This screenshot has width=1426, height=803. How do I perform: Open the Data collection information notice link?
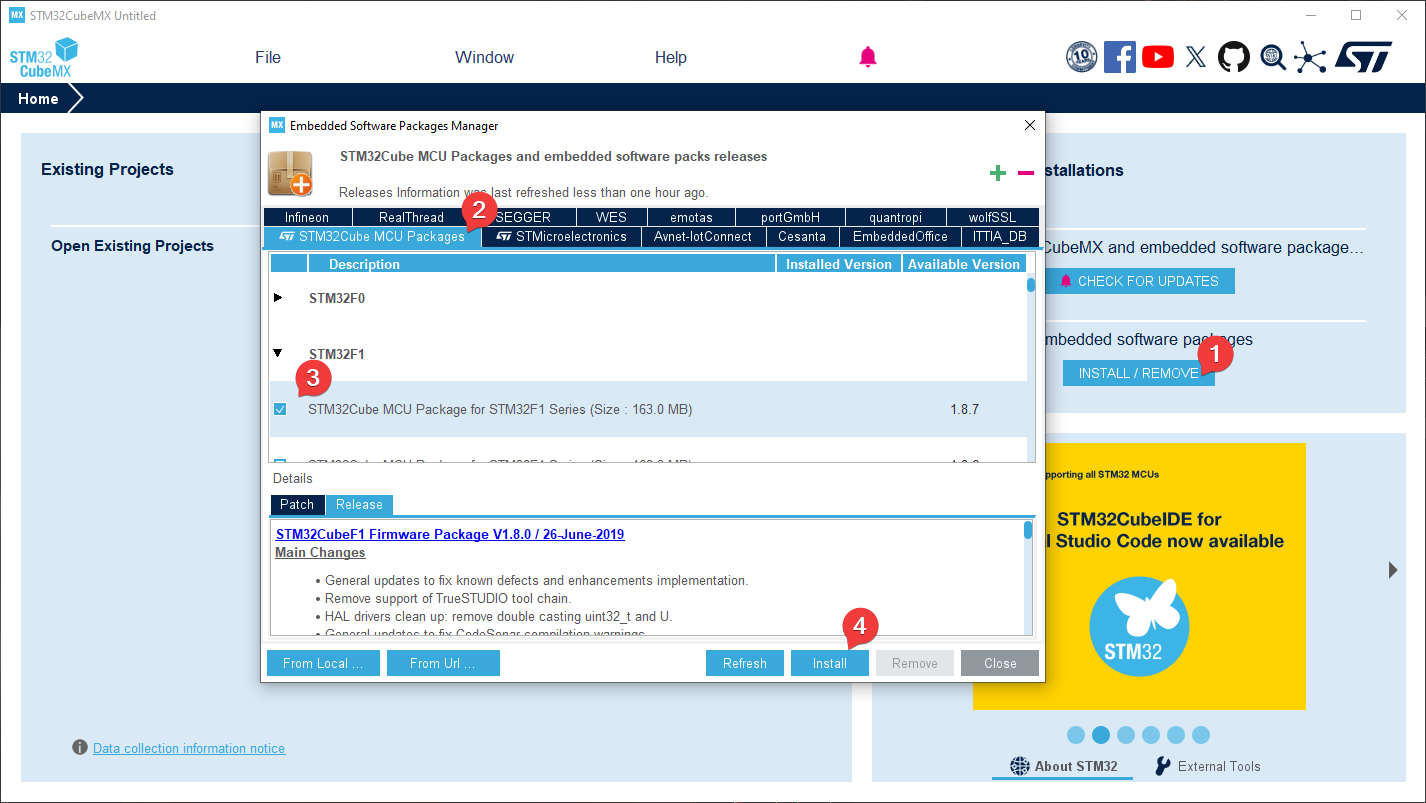point(189,748)
